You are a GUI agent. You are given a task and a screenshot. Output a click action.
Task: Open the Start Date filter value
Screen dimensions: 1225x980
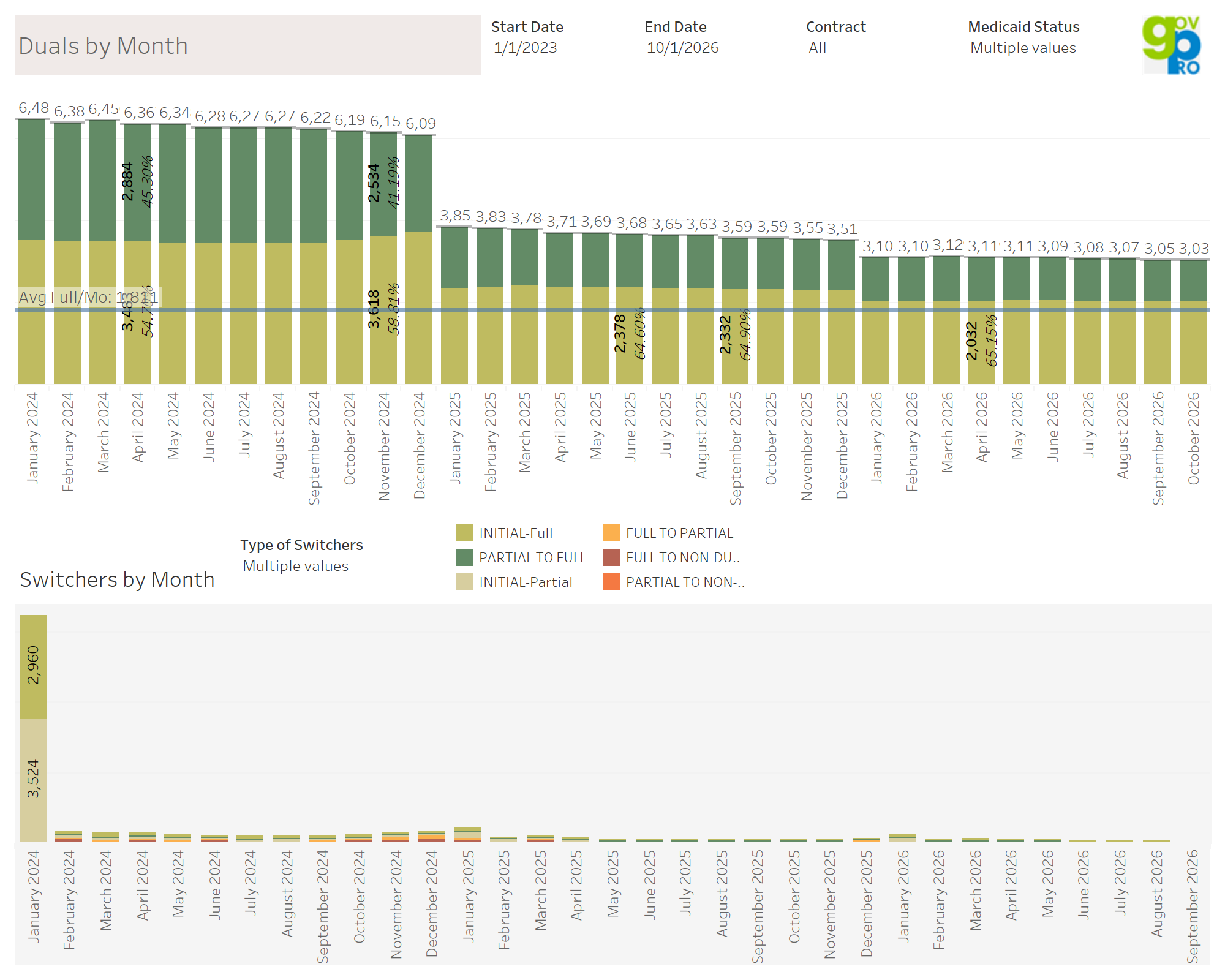click(x=526, y=48)
